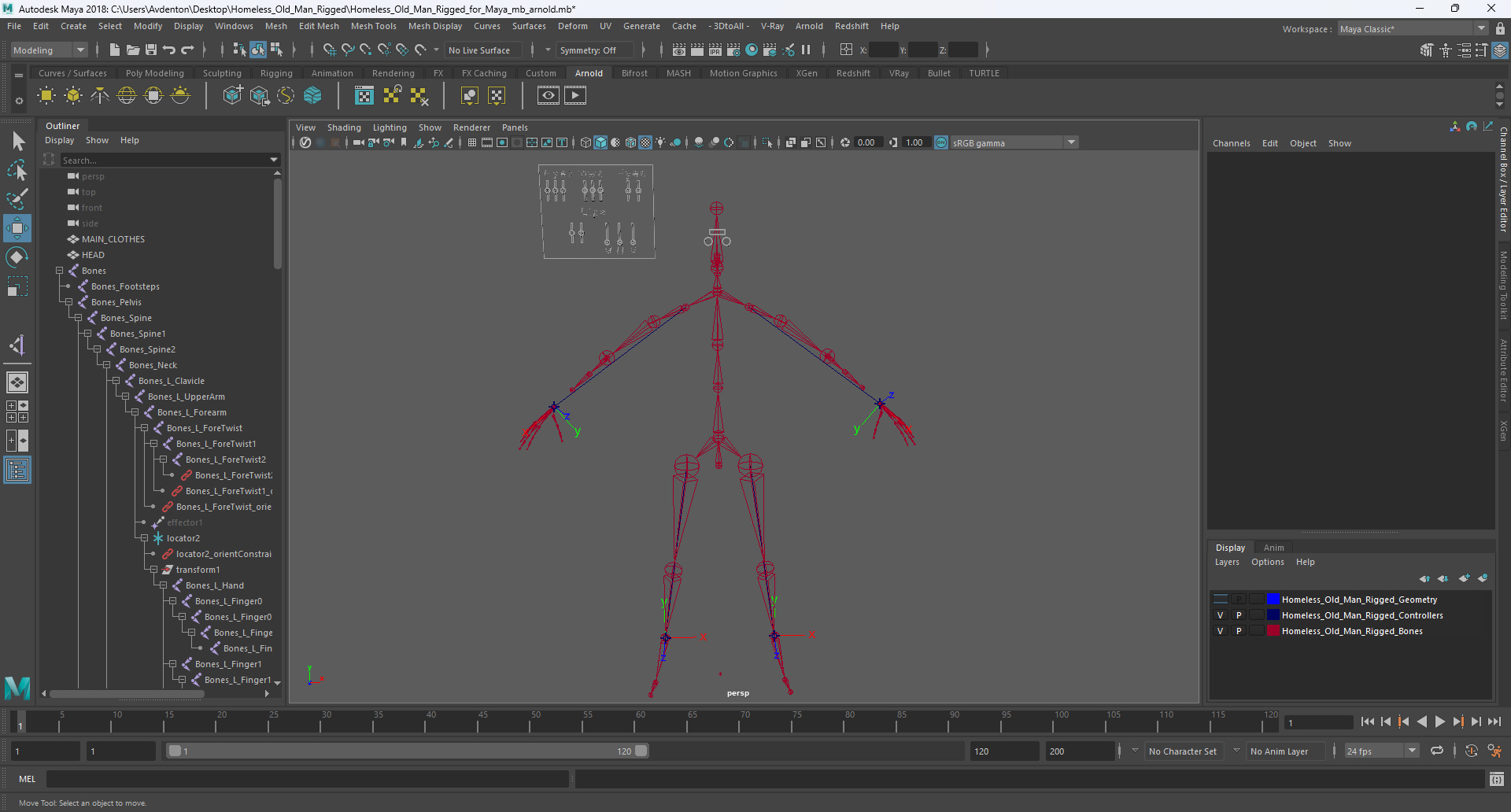Open the viewport Lighting menu
This screenshot has width=1511, height=812.
click(390, 127)
